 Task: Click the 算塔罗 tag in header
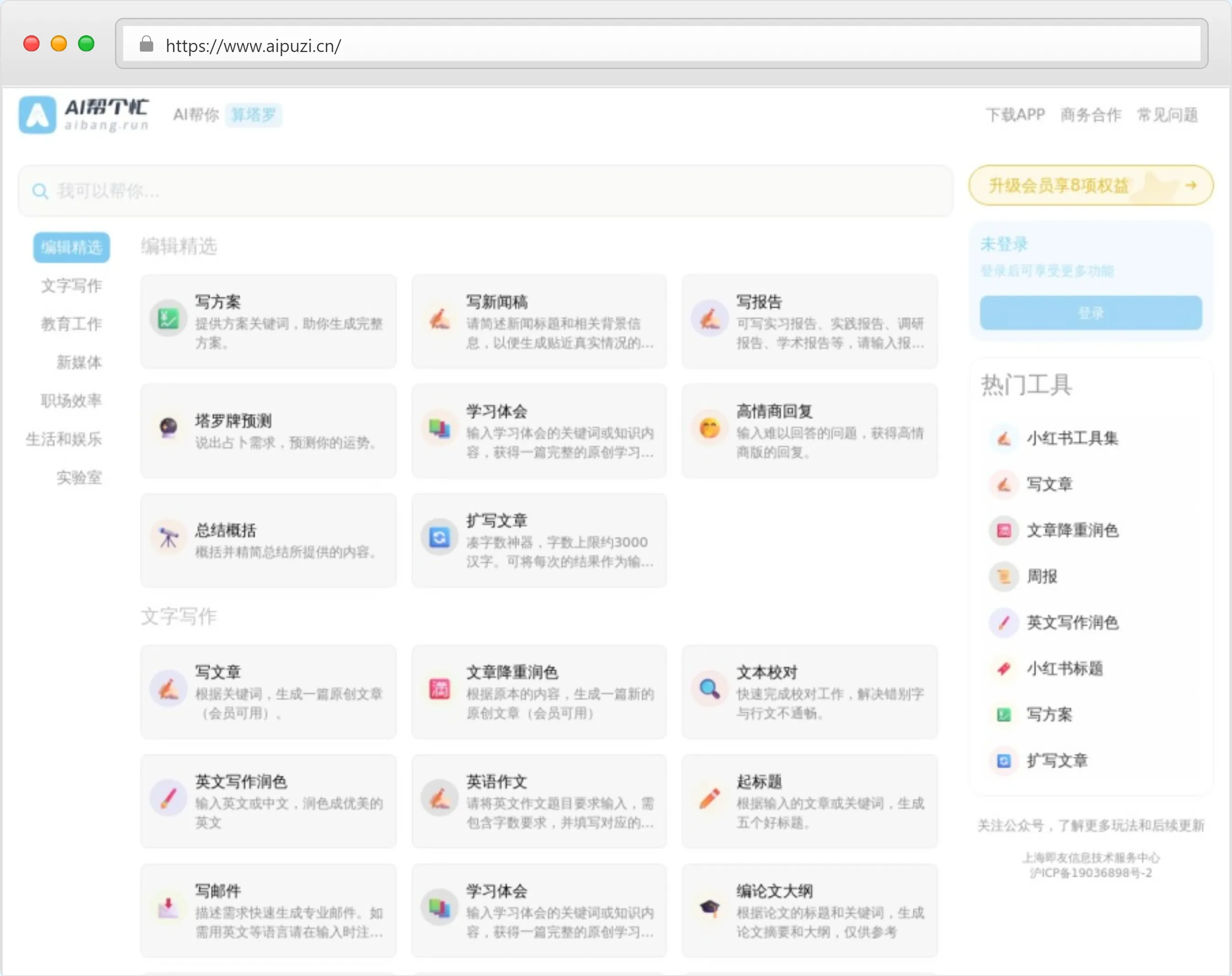tap(253, 115)
